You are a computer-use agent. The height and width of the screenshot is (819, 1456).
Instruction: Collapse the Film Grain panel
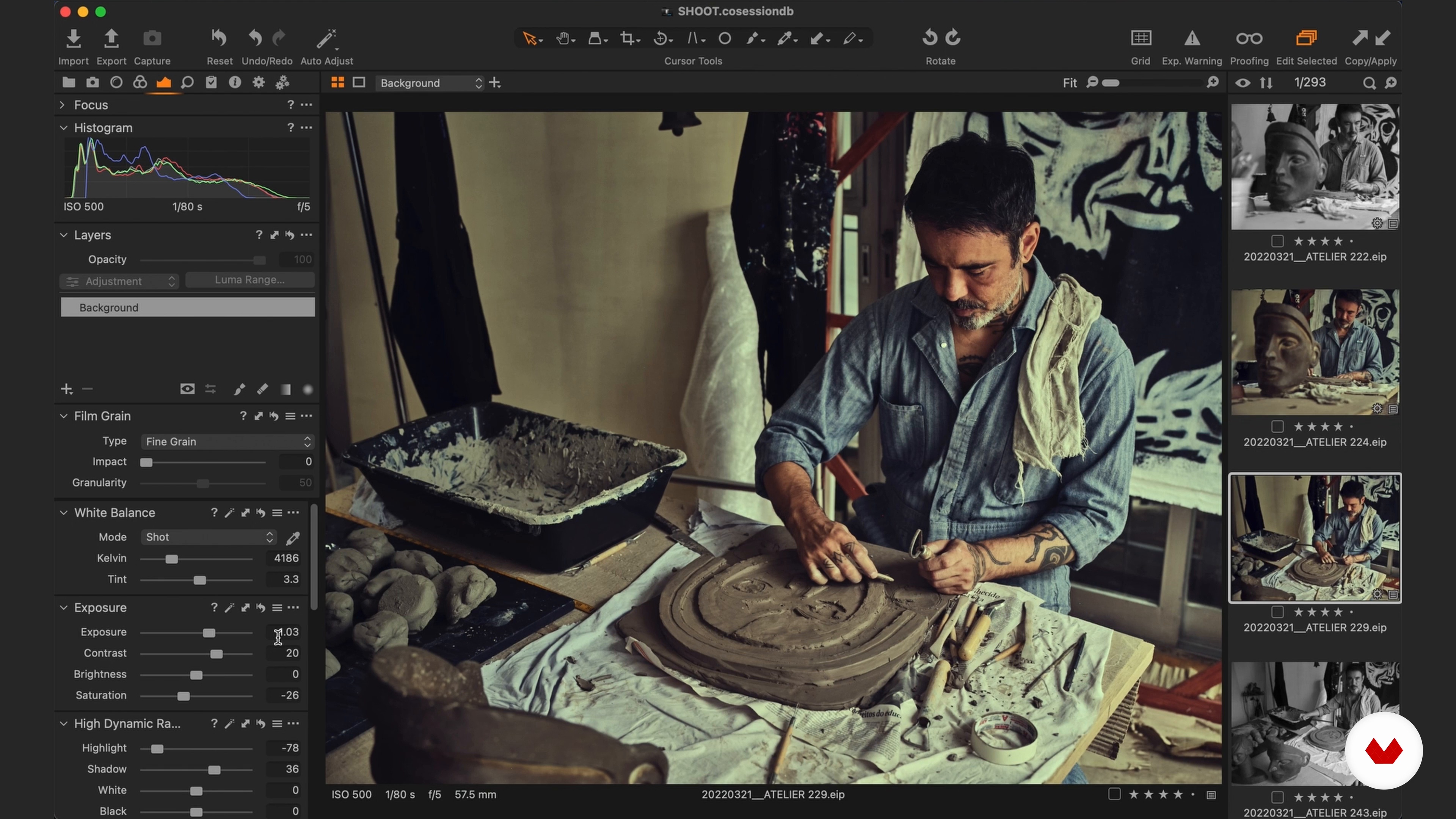pos(63,416)
